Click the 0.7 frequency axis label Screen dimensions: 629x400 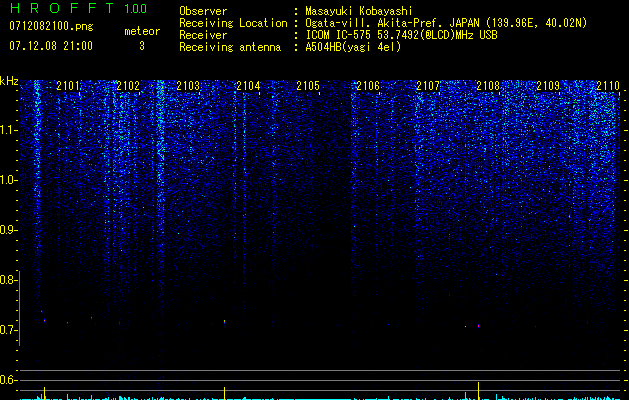(x=8, y=330)
